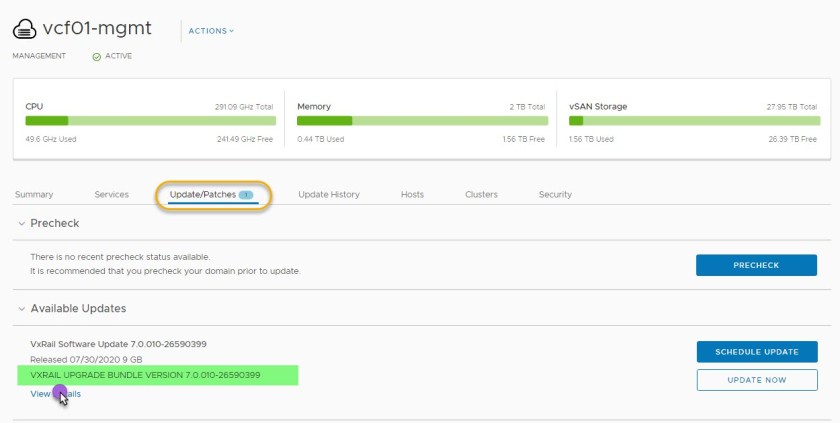Click the update count badge on Update/Patches
The width and height of the screenshot is (840, 423).
point(245,194)
